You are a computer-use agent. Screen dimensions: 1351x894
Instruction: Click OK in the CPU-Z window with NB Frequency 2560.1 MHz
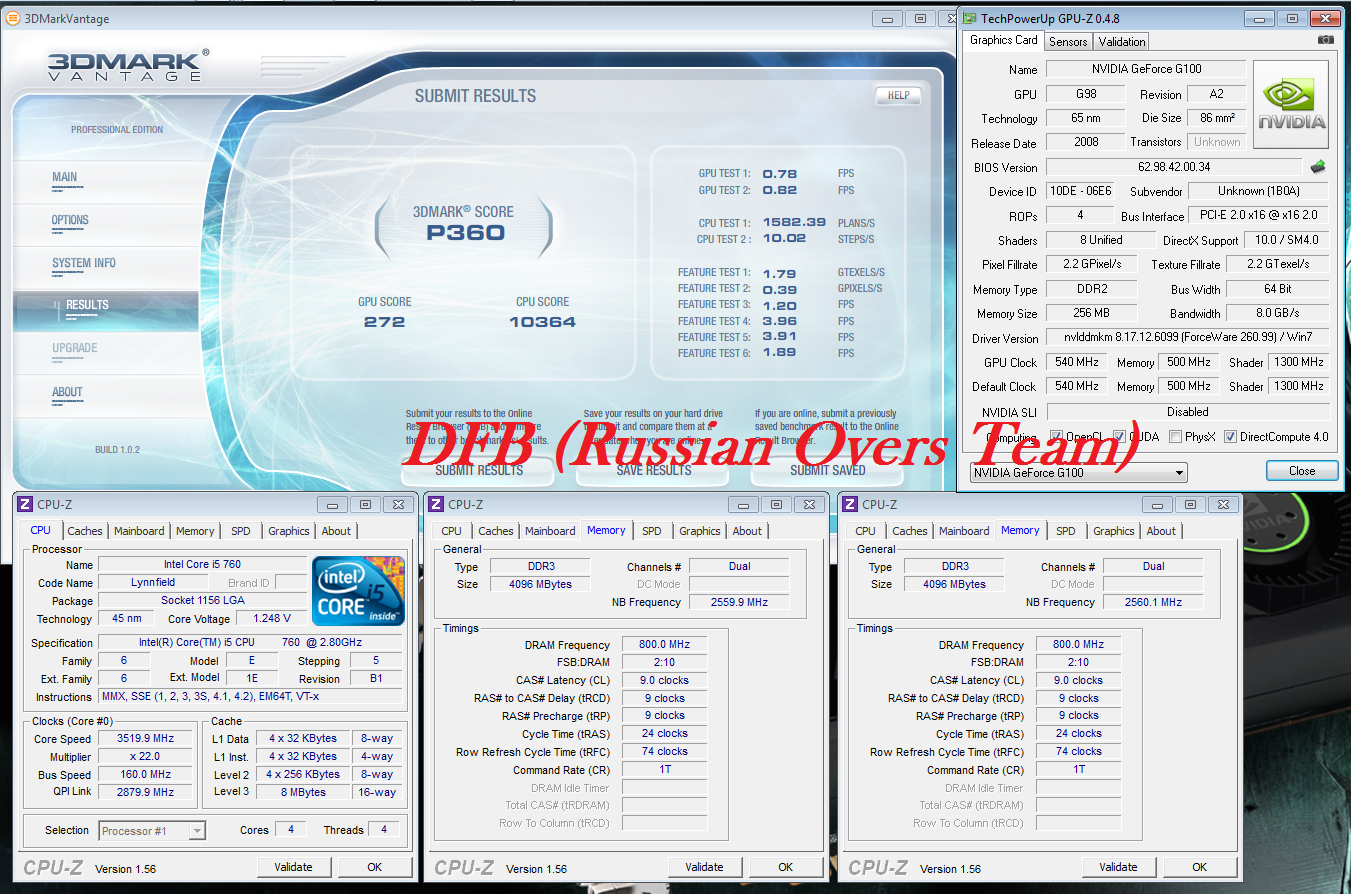click(x=1200, y=867)
